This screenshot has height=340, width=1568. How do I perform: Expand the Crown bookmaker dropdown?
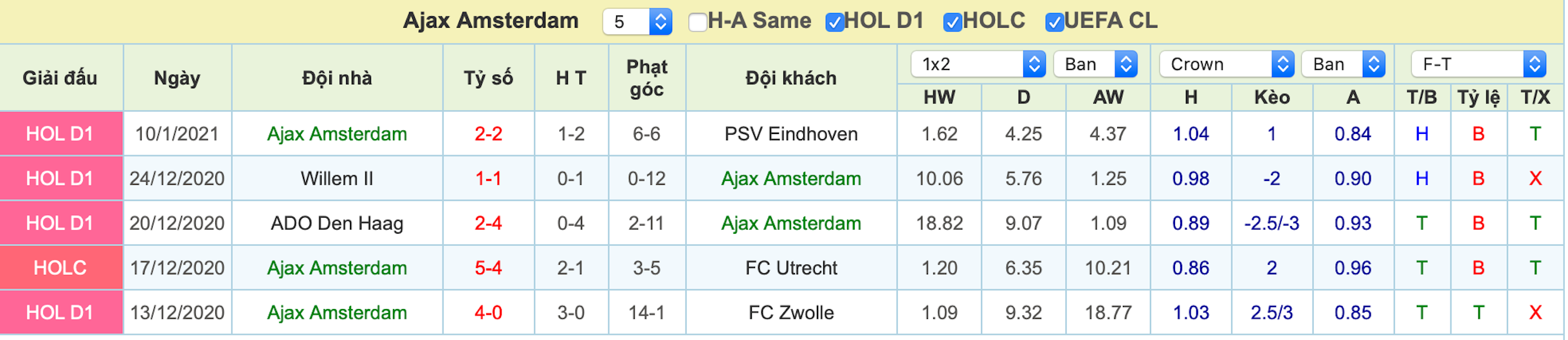click(x=1226, y=64)
